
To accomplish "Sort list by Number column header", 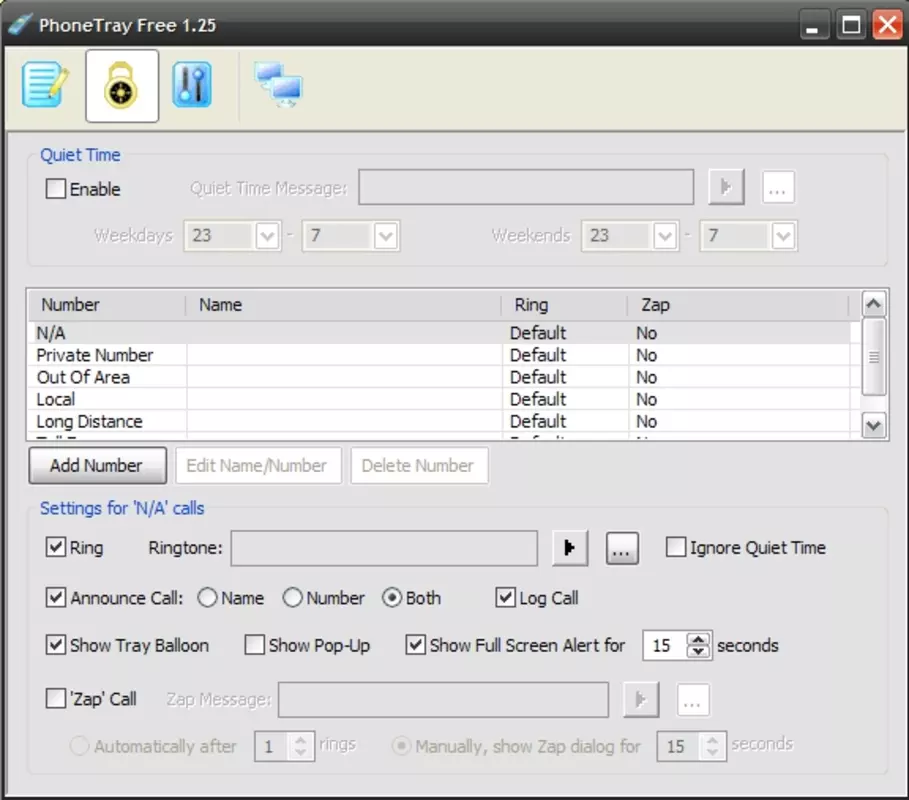I will pyautogui.click(x=107, y=305).
